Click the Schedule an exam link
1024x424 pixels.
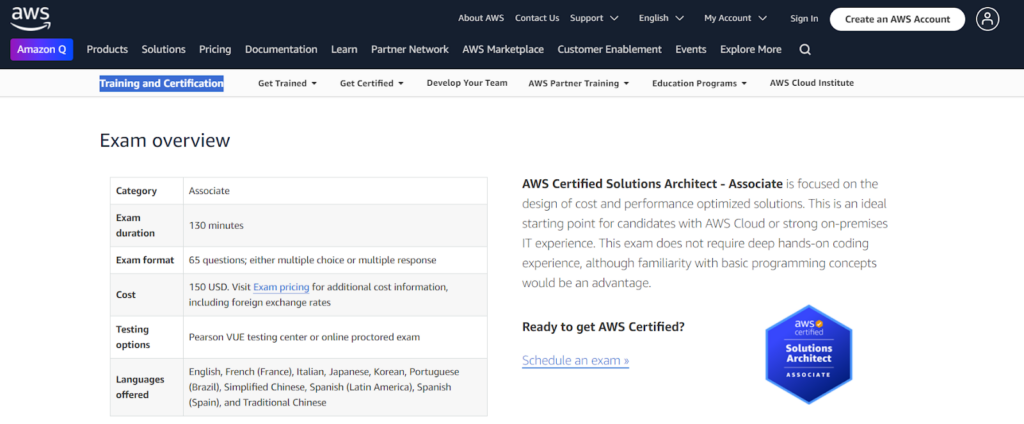point(575,361)
